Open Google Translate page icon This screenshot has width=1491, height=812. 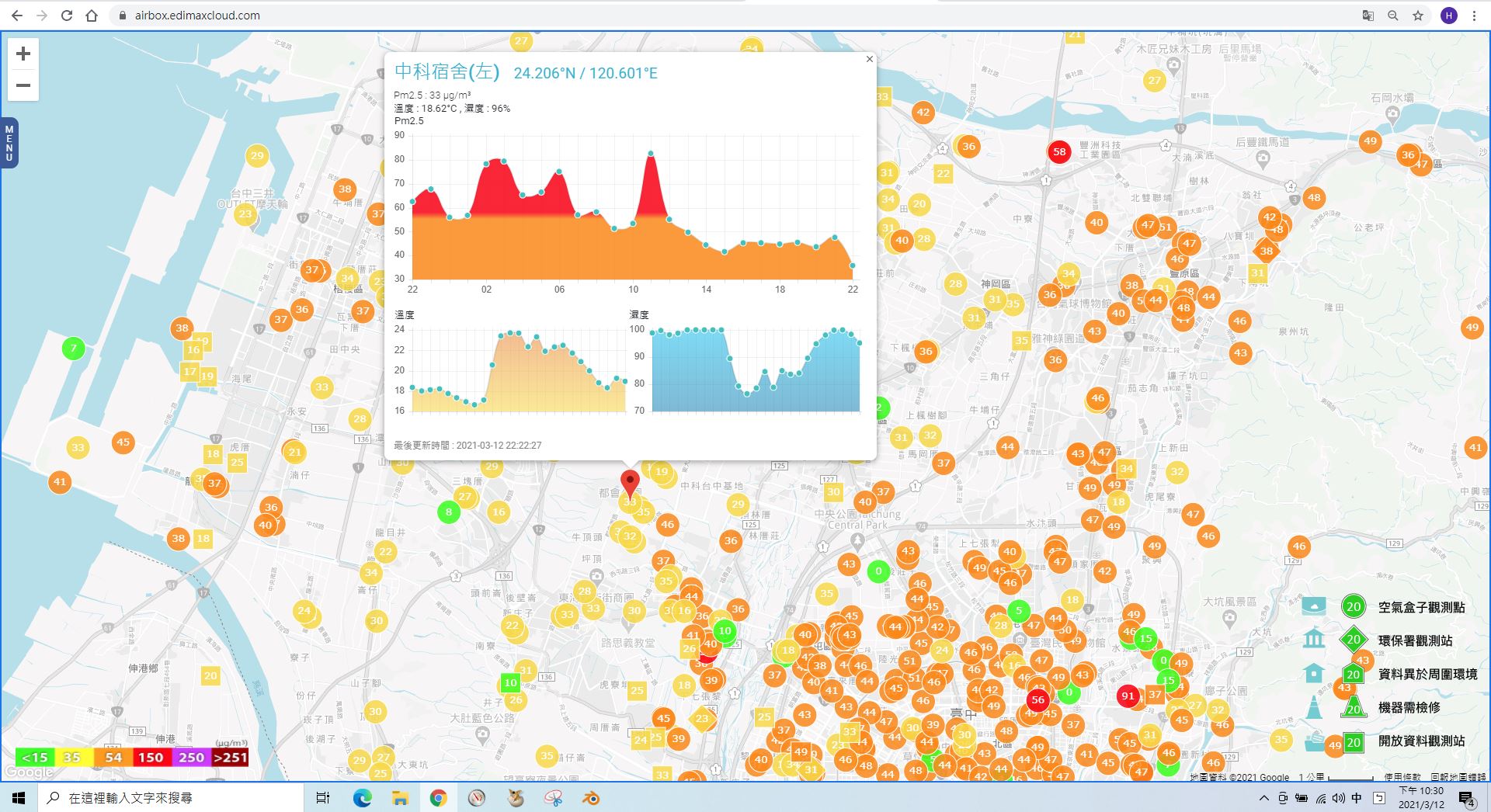point(1368,16)
